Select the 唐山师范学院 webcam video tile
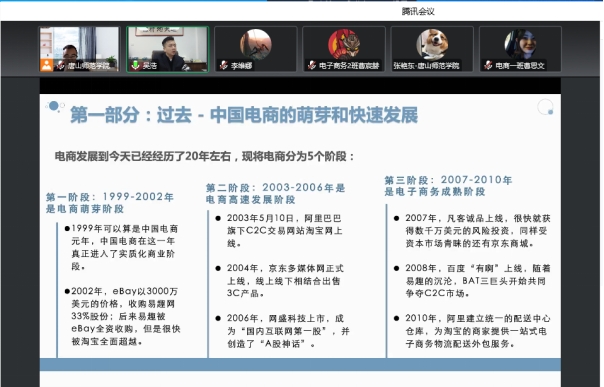The height and width of the screenshot is (387, 604). [x=80, y=49]
